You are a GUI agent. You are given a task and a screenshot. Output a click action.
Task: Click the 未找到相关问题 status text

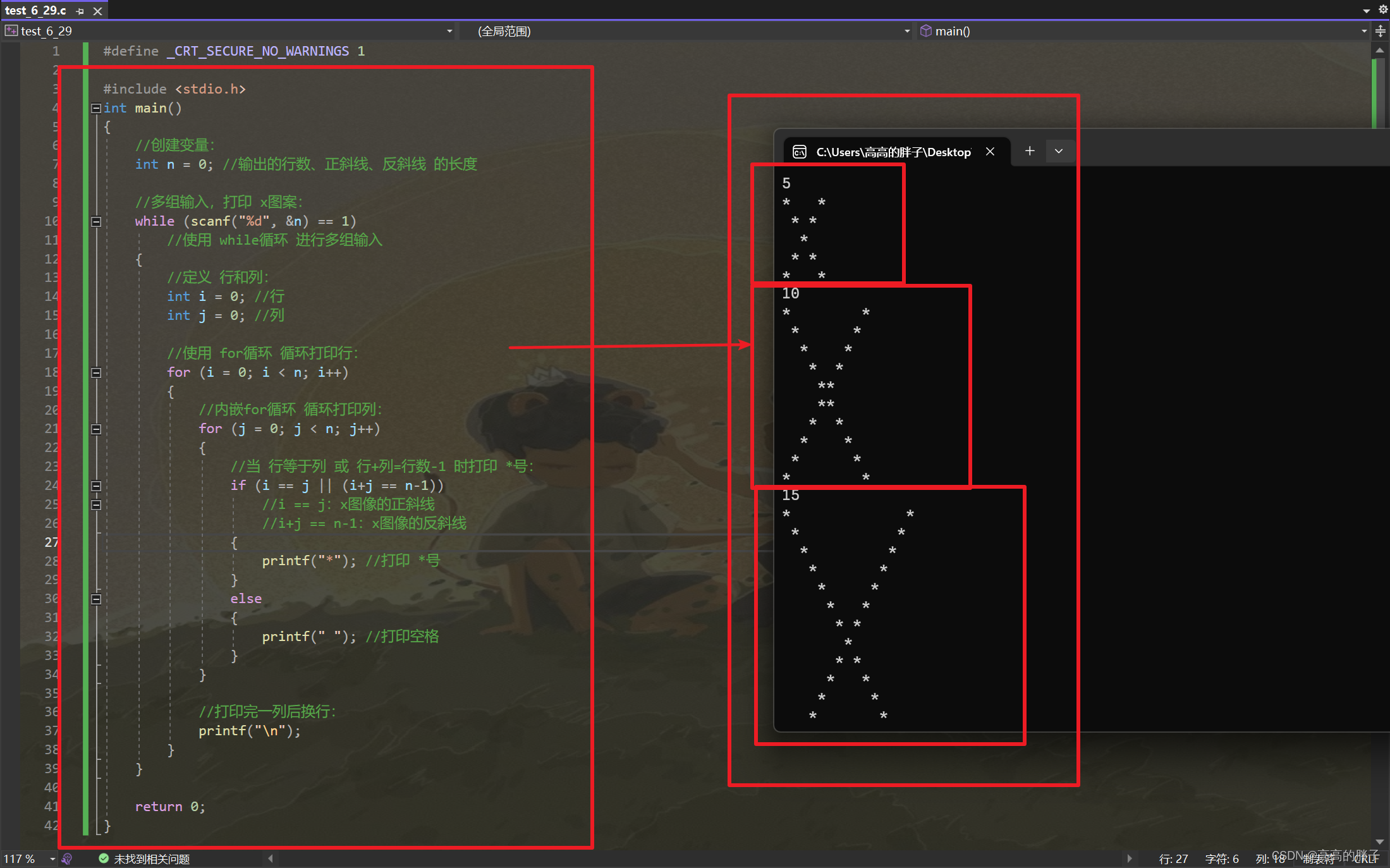[152, 859]
